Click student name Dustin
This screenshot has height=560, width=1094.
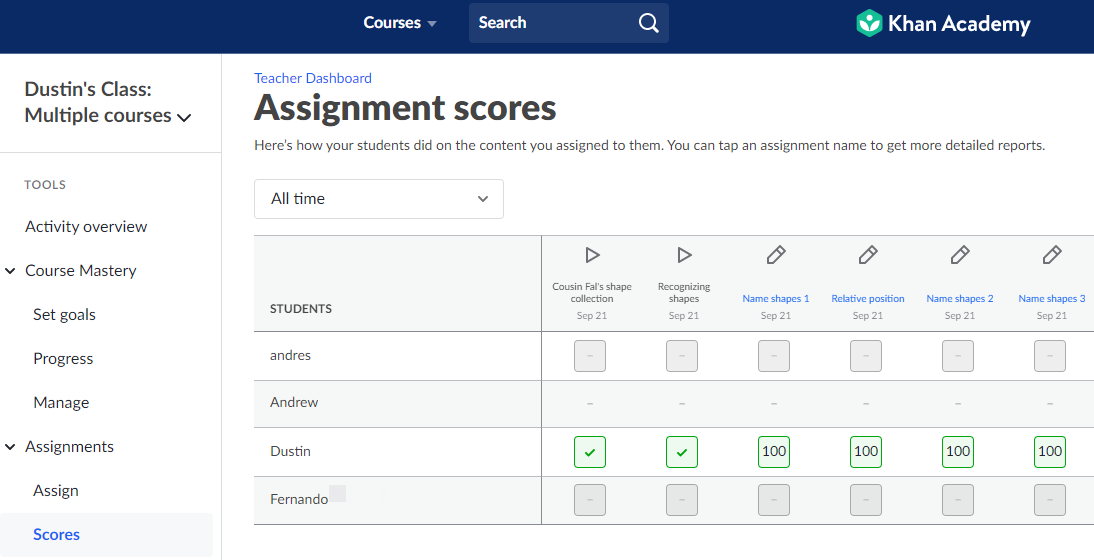click(290, 451)
